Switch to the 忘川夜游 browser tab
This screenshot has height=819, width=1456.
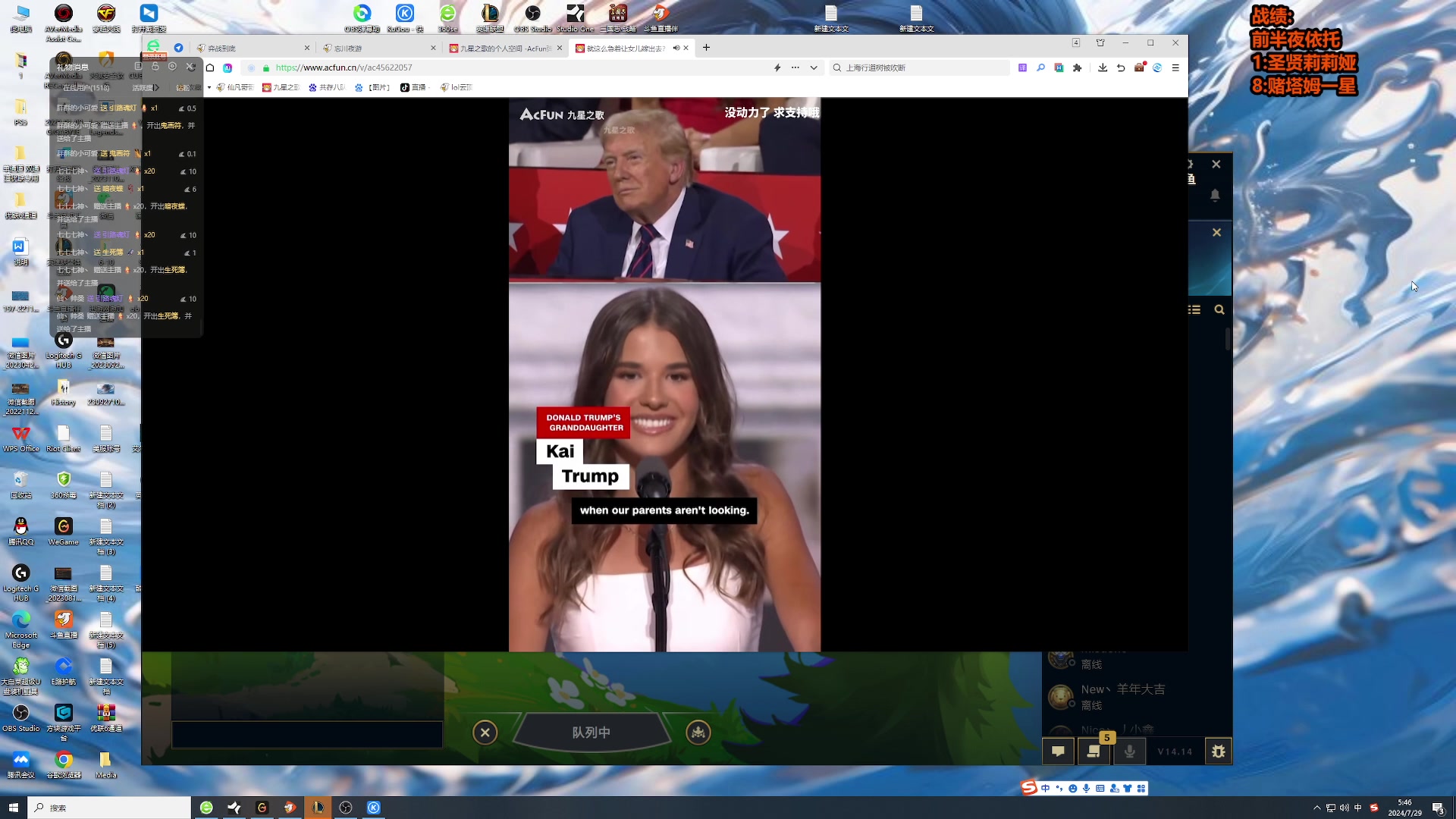tap(378, 48)
